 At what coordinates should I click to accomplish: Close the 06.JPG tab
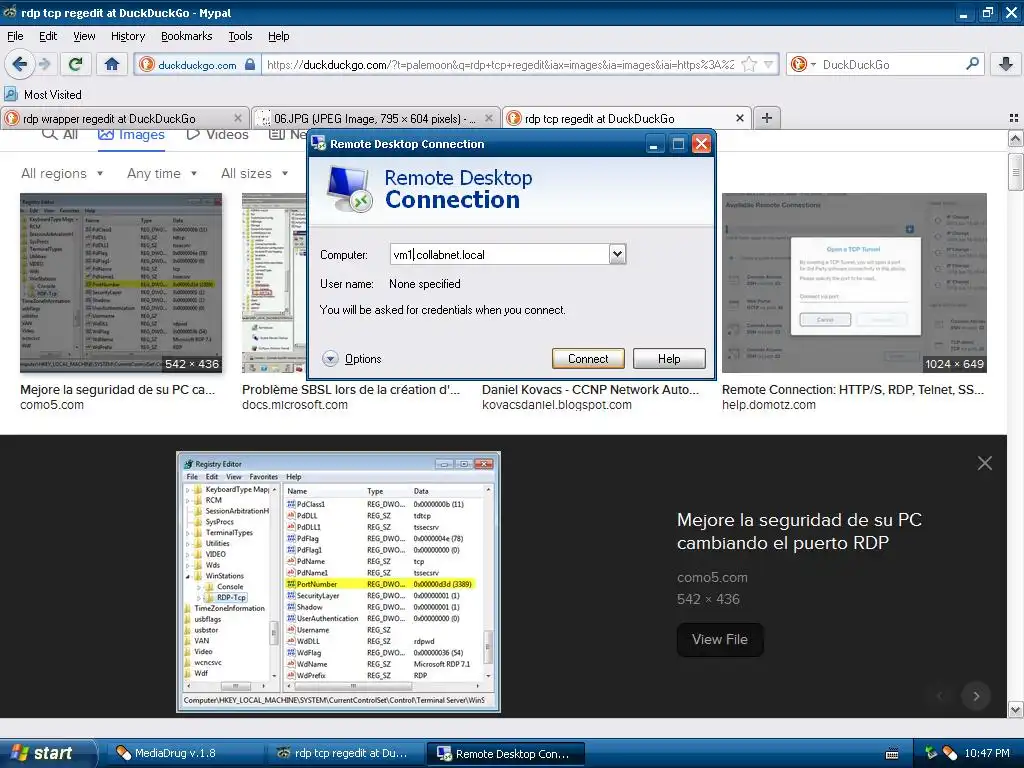(489, 118)
